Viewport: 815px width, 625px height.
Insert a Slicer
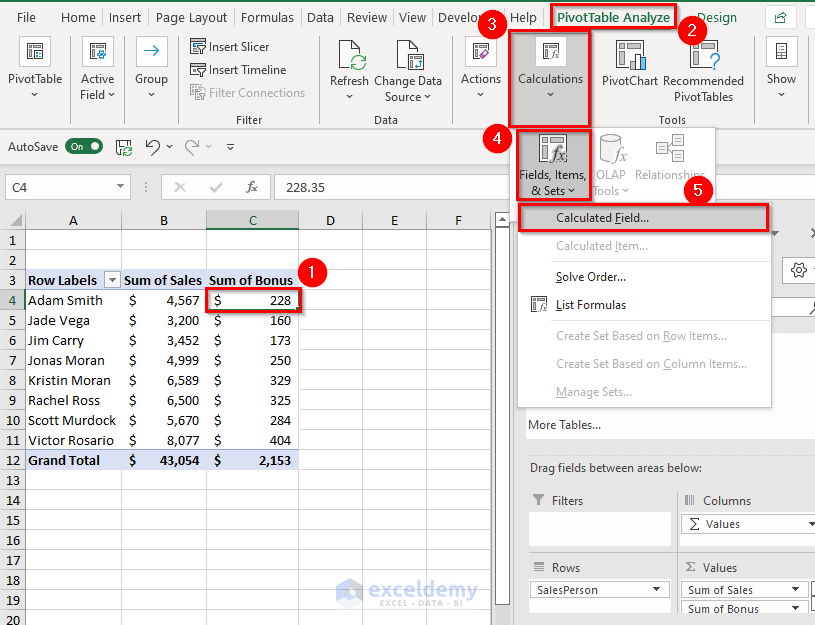pos(230,46)
